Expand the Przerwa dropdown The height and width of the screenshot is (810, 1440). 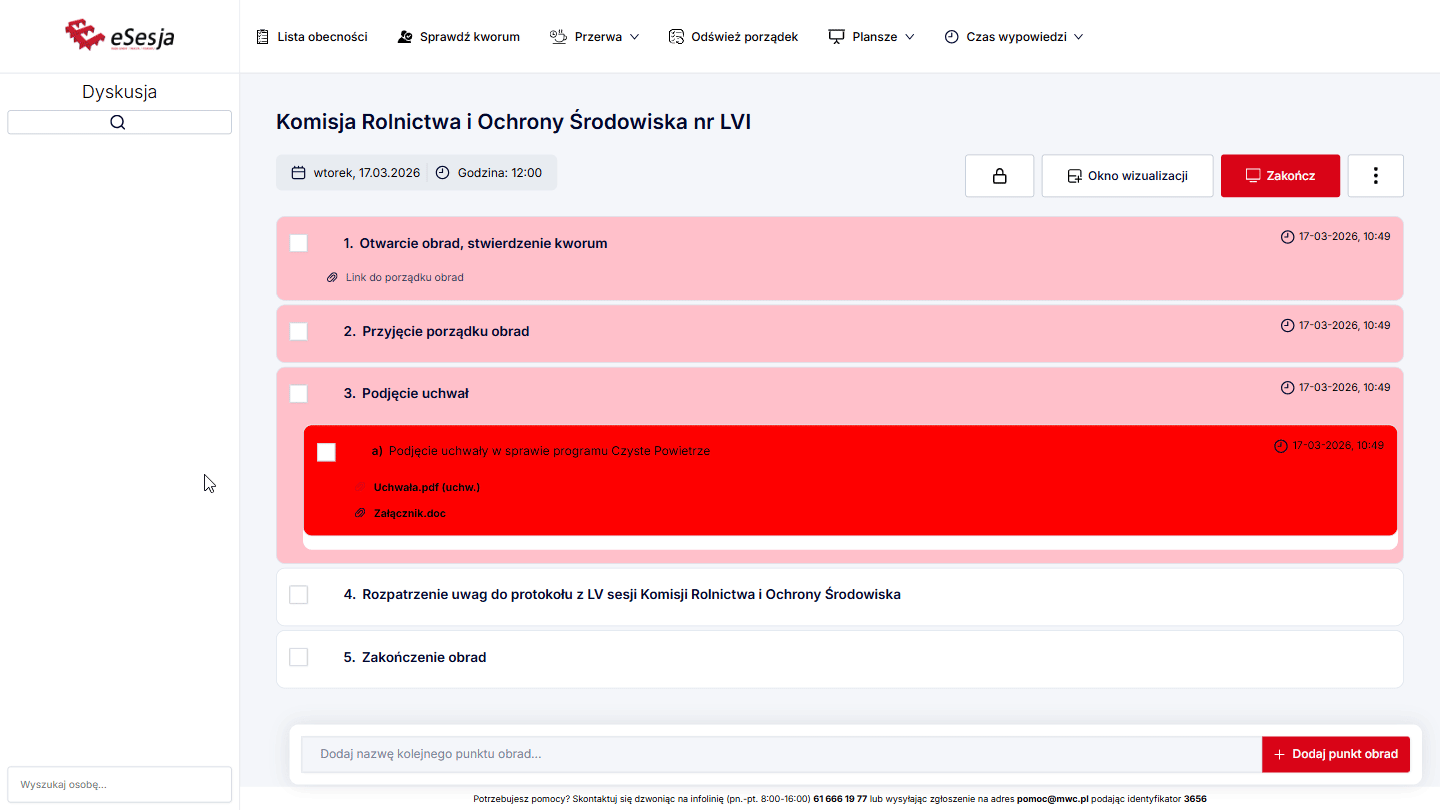tap(594, 37)
